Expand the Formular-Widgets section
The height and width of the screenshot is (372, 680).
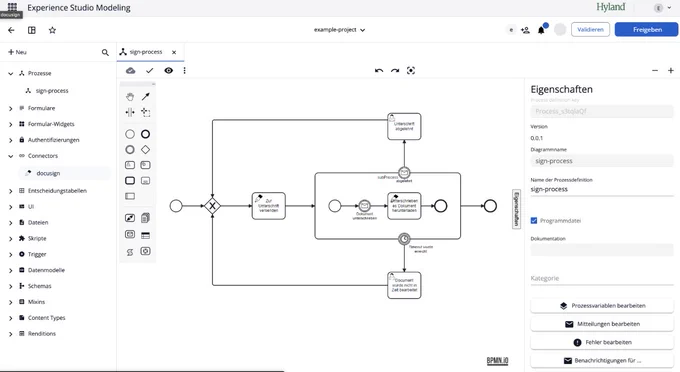[x=11, y=124]
